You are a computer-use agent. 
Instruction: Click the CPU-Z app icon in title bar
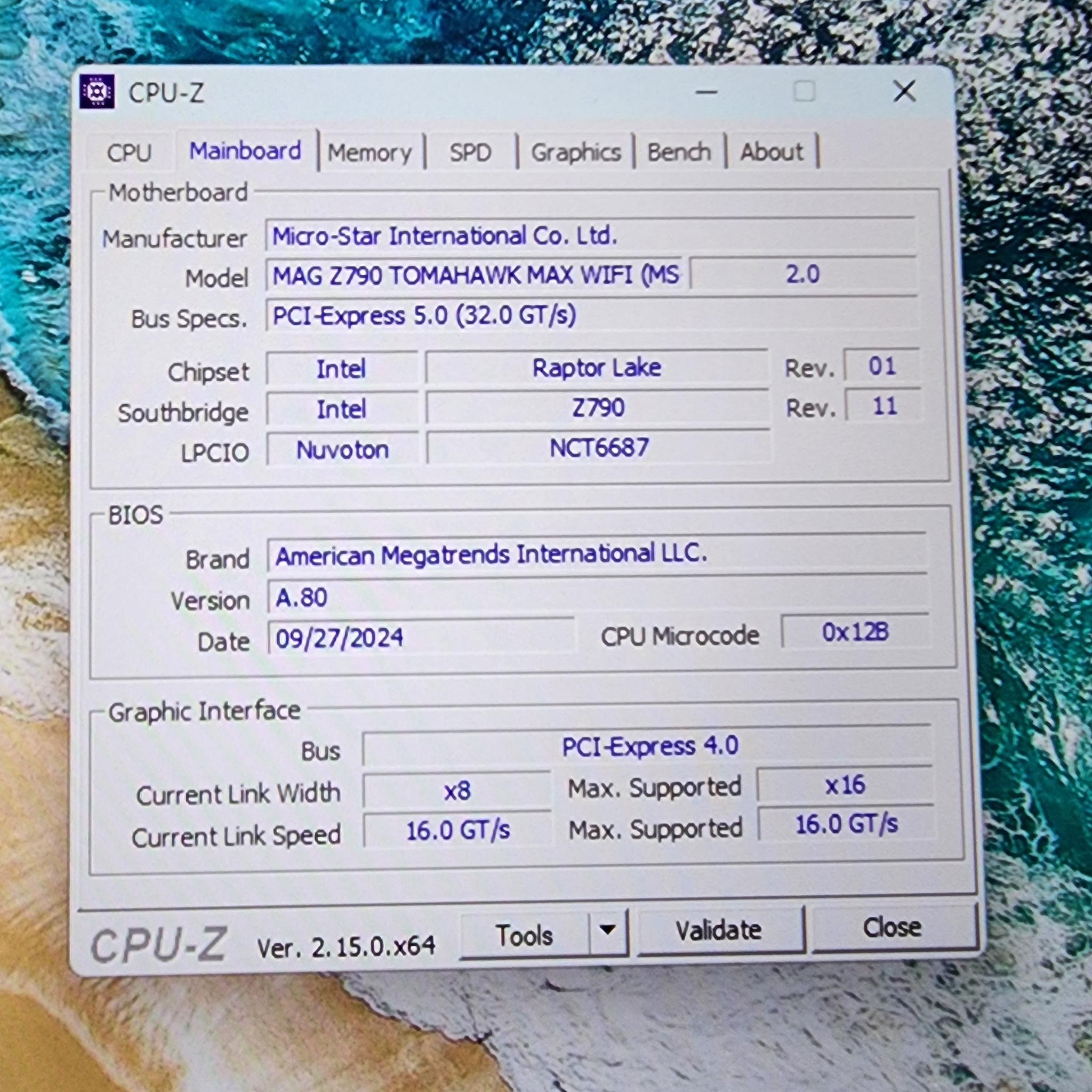tap(97, 91)
